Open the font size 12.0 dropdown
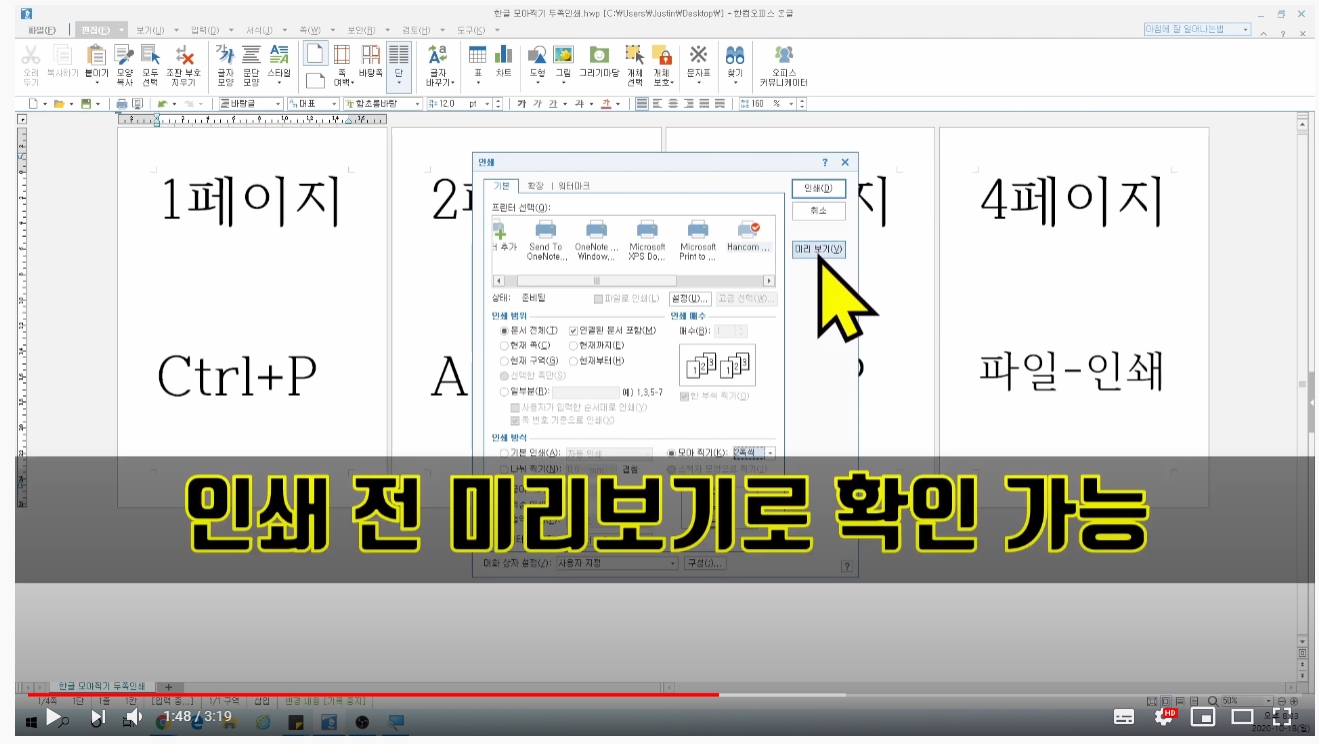Screen dimensions: 1319x744 487,104
